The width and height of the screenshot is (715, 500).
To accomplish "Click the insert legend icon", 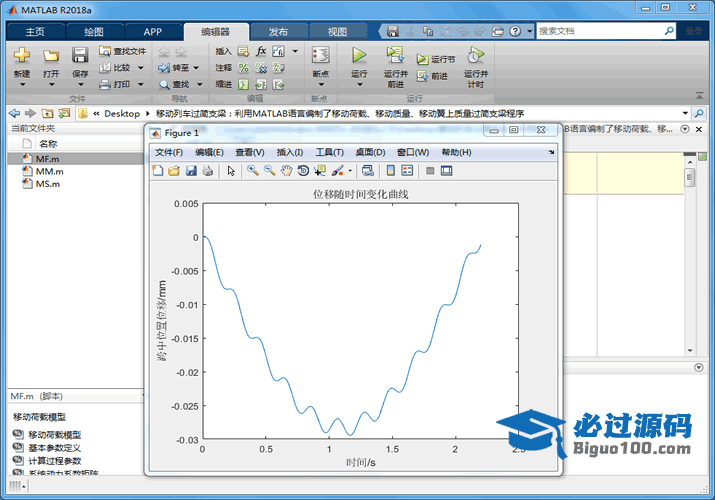I will pos(407,170).
